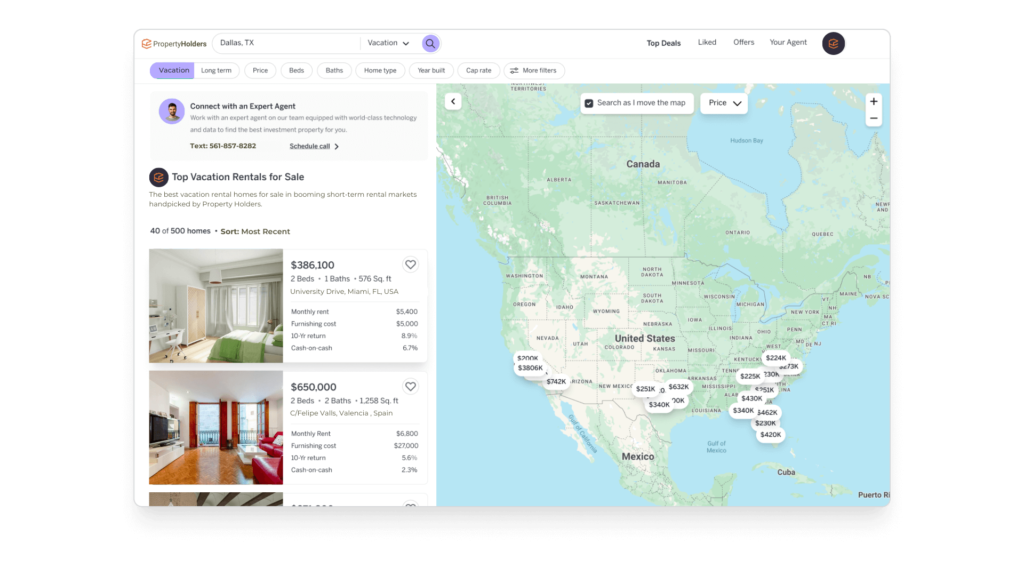This screenshot has height=576, width=1024.
Task: Go to Top Deals
Action: [x=663, y=43]
